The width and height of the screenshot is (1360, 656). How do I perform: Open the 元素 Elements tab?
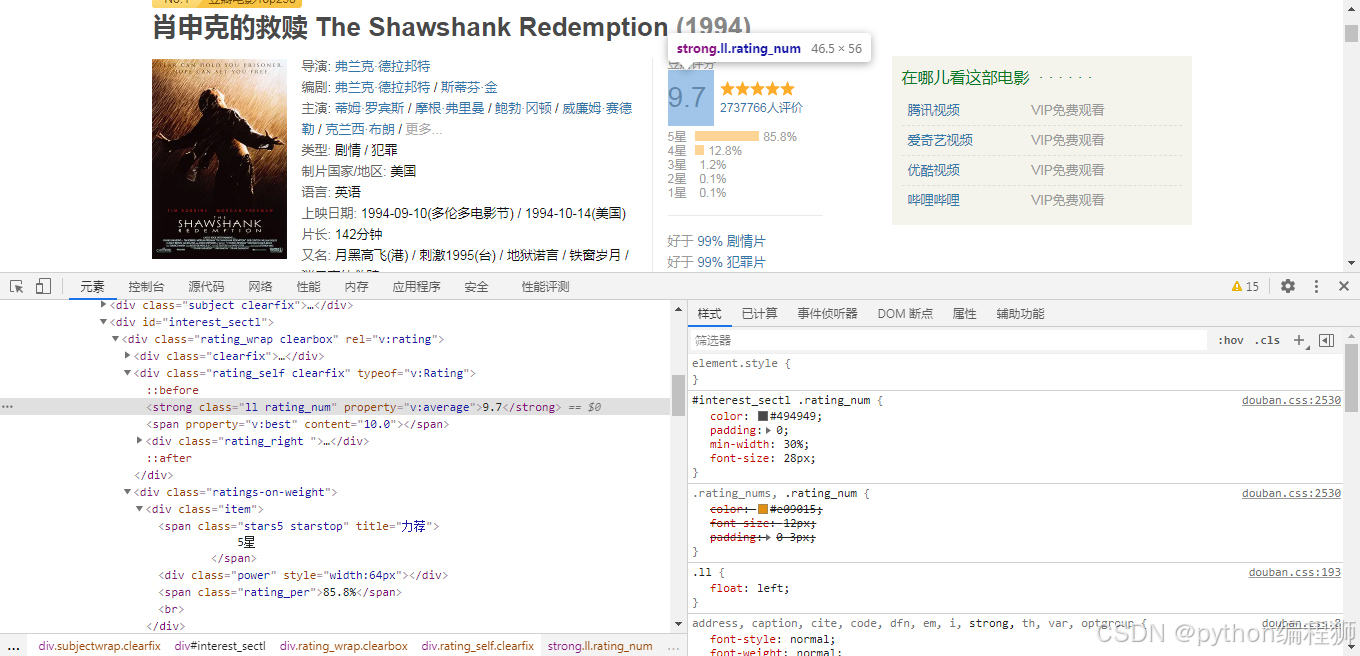[x=92, y=286]
